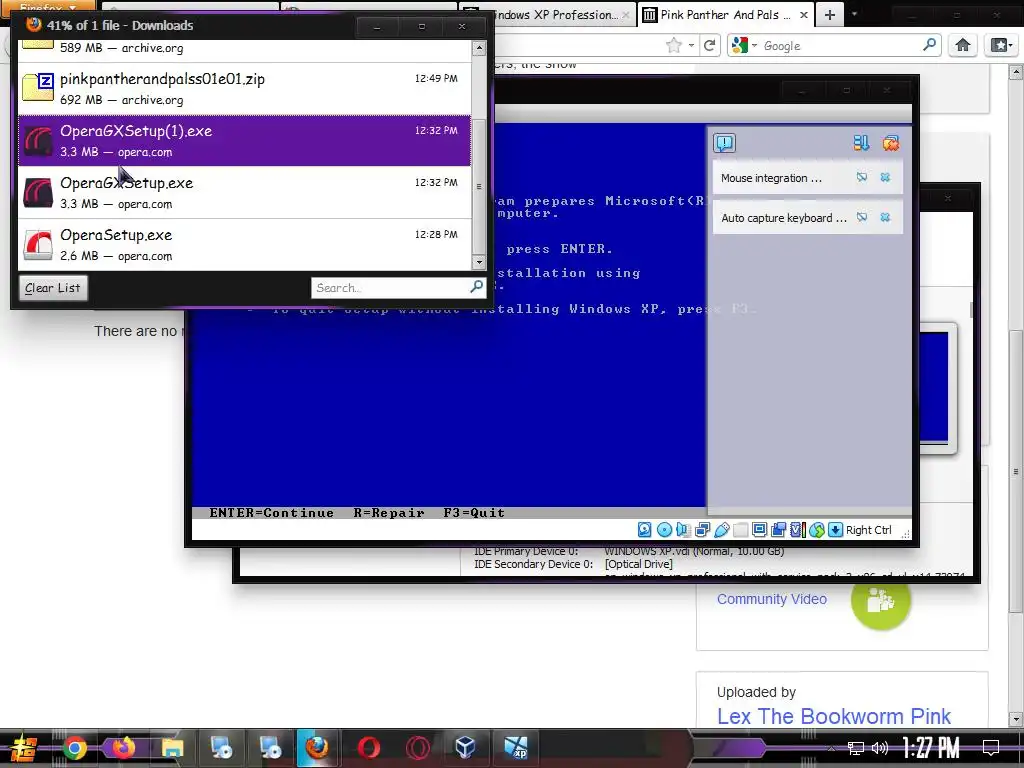1024x768 pixels.
Task: Switch to the Windows XP Professional tab
Action: [x=549, y=14]
